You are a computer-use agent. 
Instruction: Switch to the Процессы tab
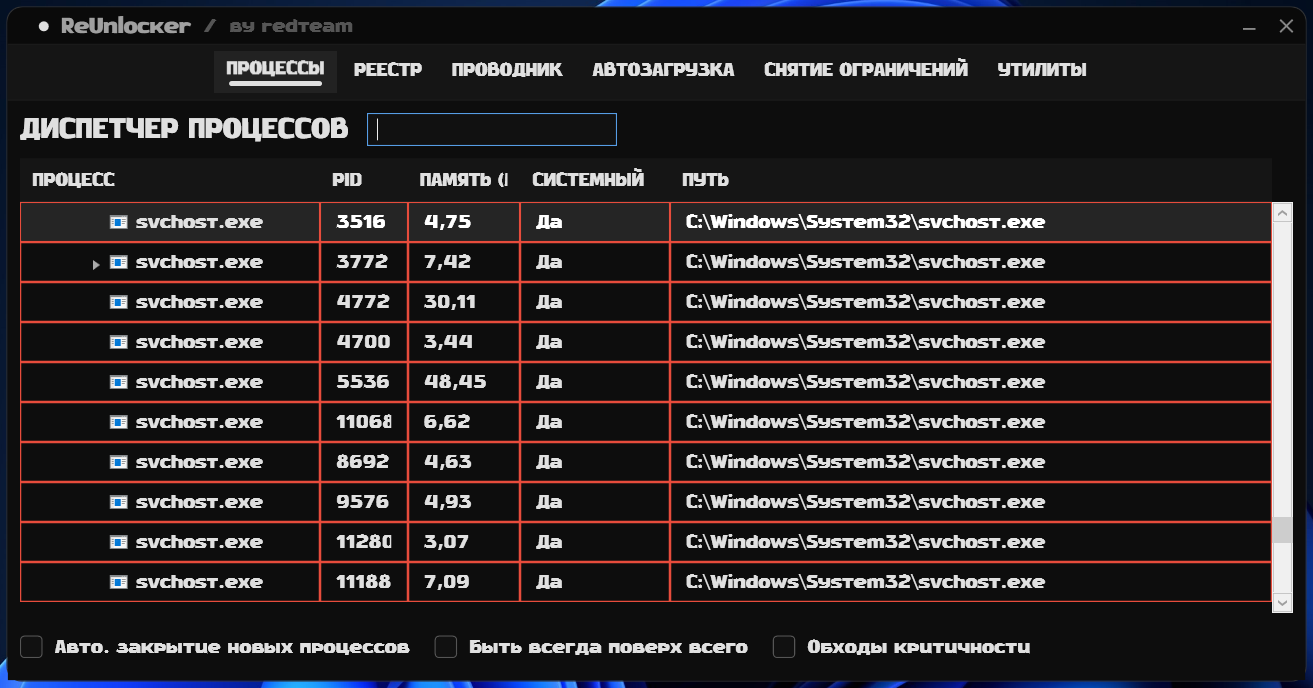tap(275, 70)
